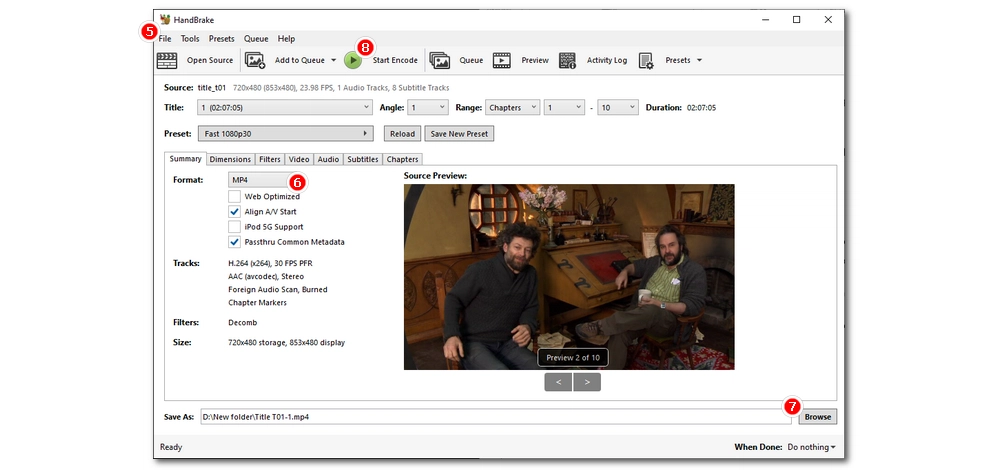Open the Queue menu in menu bar

pyautogui.click(x=256, y=39)
